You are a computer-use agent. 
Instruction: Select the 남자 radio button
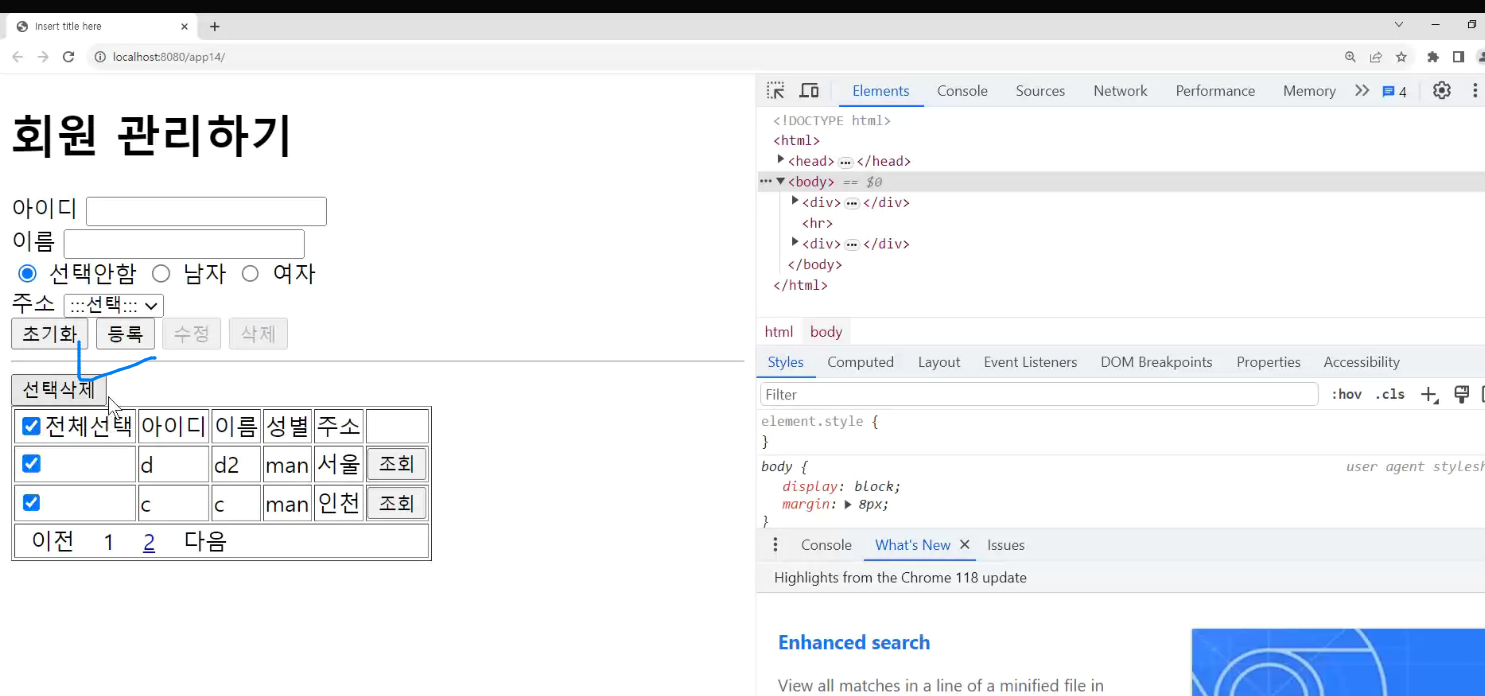pos(161,274)
